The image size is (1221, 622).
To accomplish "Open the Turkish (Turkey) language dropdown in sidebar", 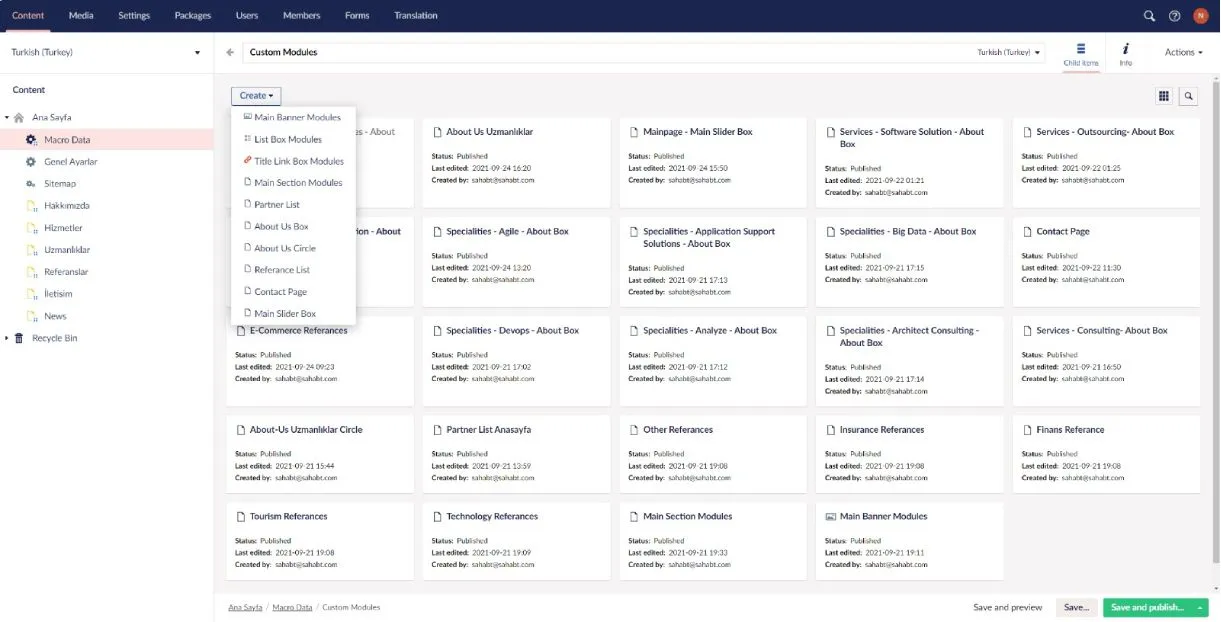I will click(105, 52).
